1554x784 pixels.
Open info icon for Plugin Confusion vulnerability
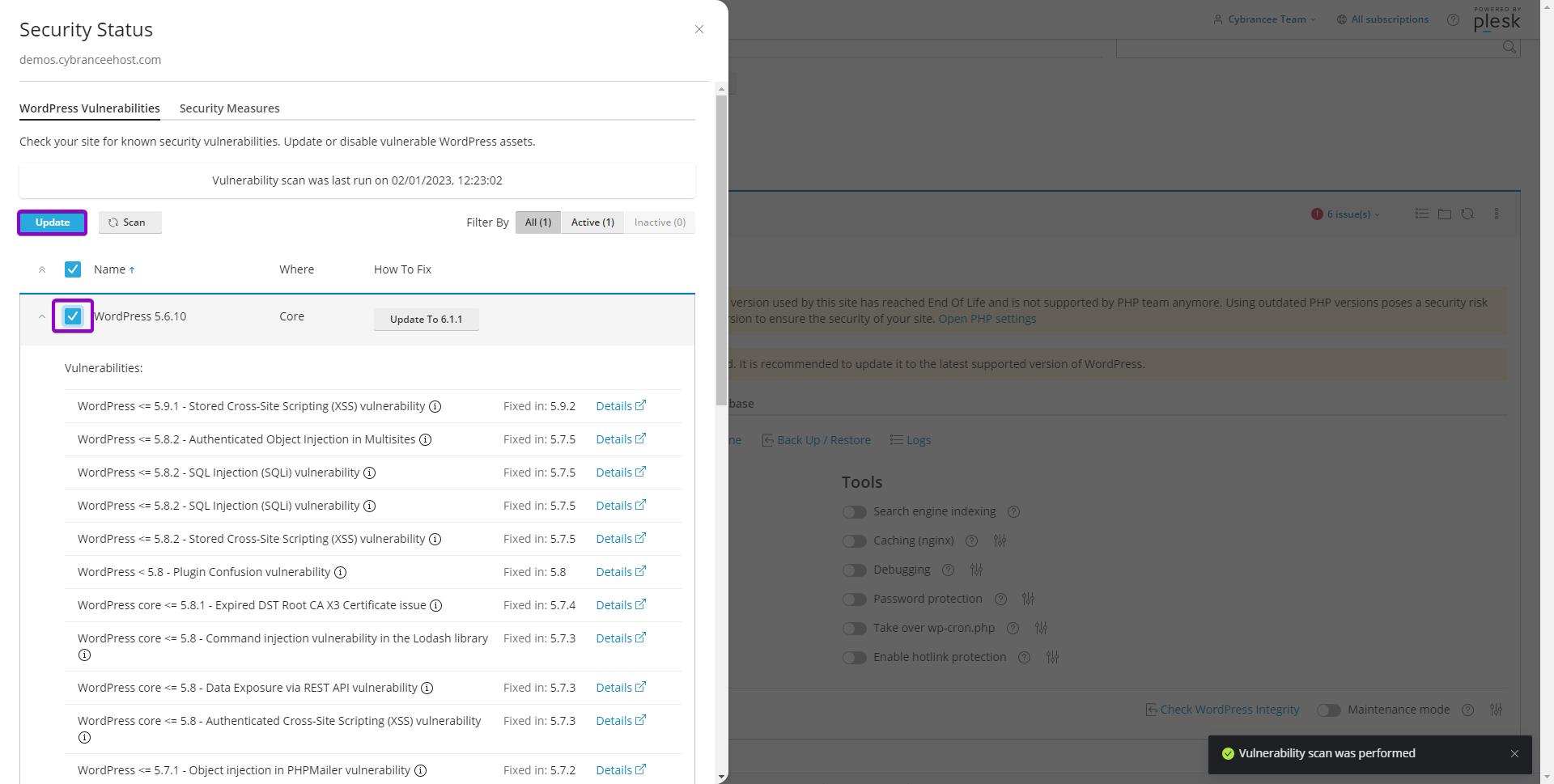coord(340,573)
